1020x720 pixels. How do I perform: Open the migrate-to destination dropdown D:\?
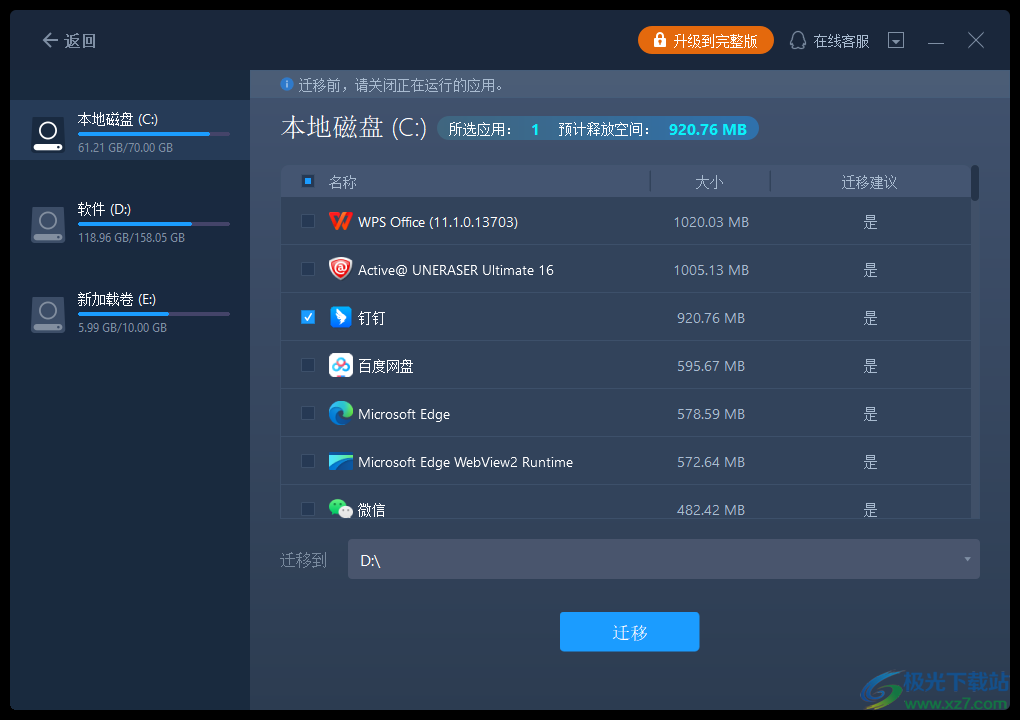click(x=664, y=559)
